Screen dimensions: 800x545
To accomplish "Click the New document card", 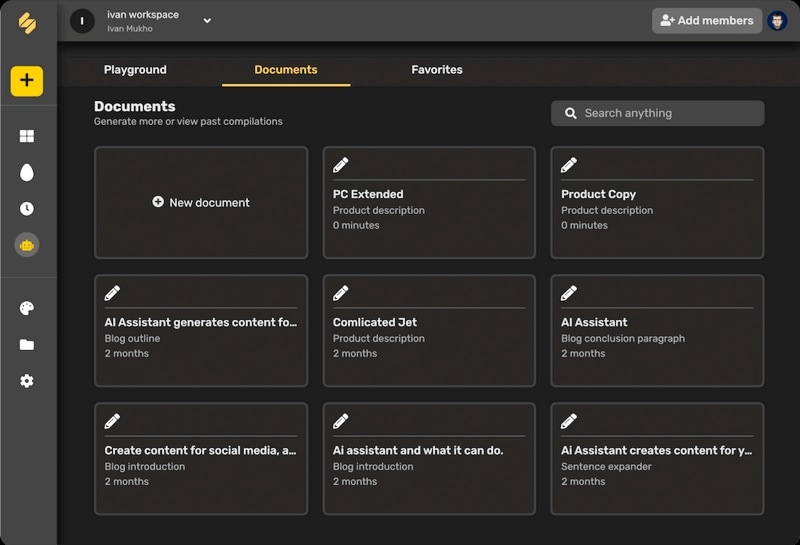I will click(201, 203).
